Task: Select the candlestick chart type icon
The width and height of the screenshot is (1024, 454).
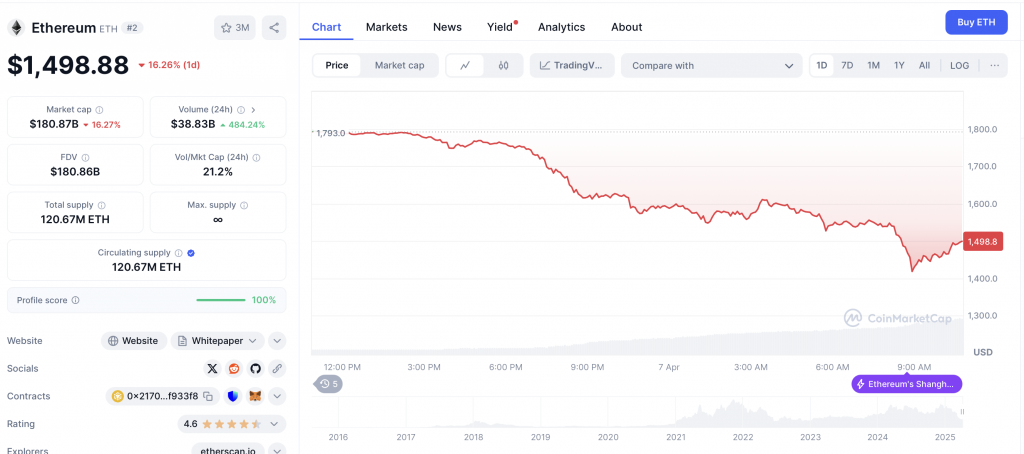Action: tap(503, 65)
